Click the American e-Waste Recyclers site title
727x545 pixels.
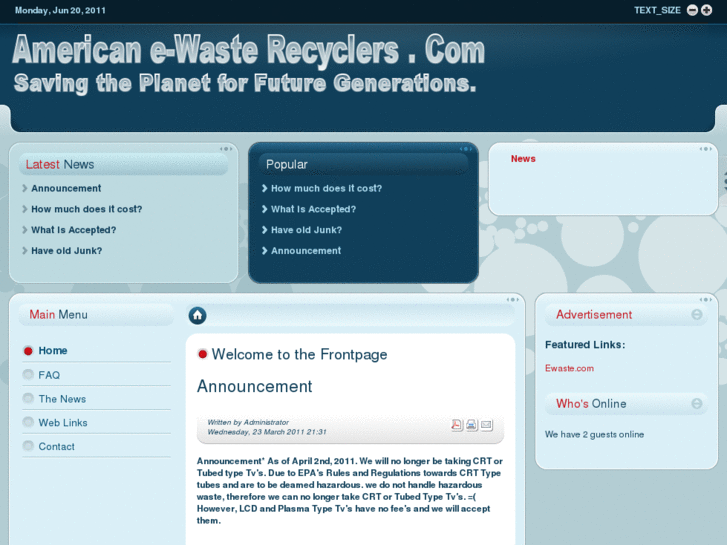pos(249,50)
